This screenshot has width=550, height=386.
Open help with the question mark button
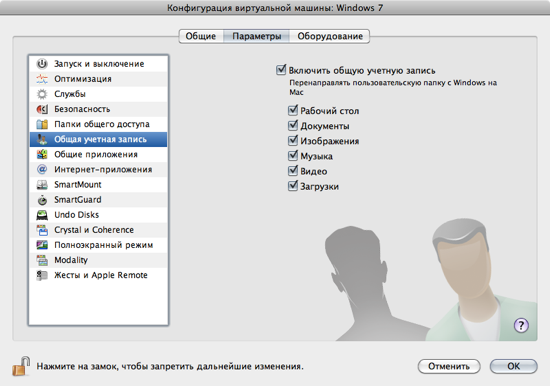pos(521,325)
